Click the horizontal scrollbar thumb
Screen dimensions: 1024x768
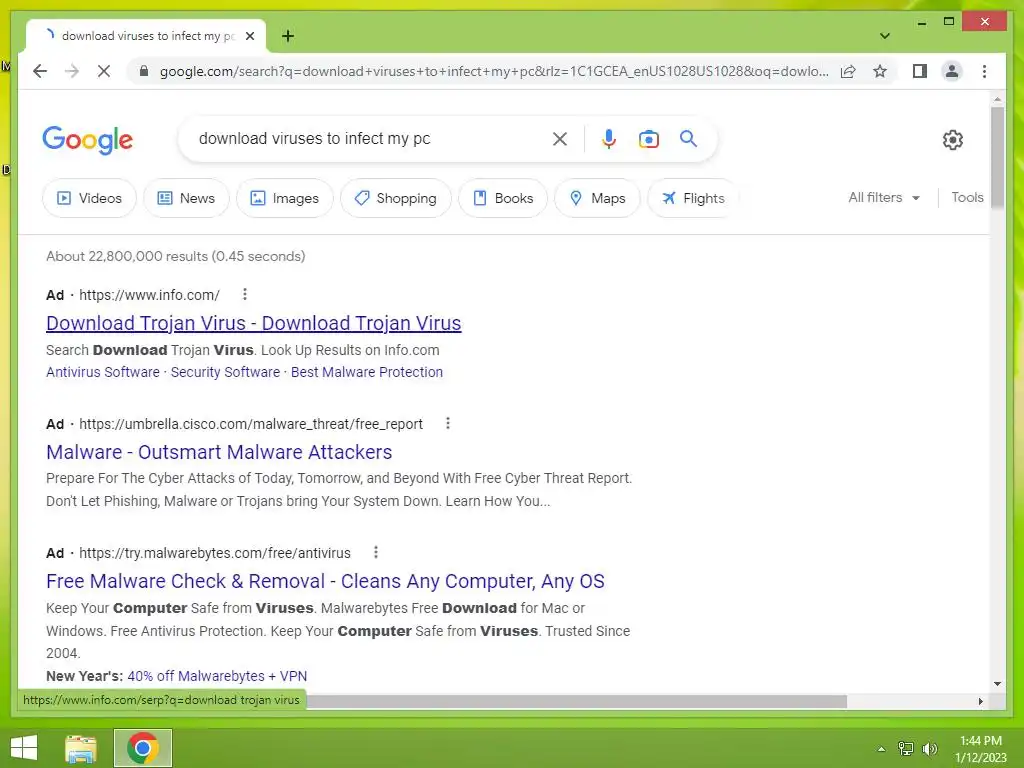[x=576, y=701]
